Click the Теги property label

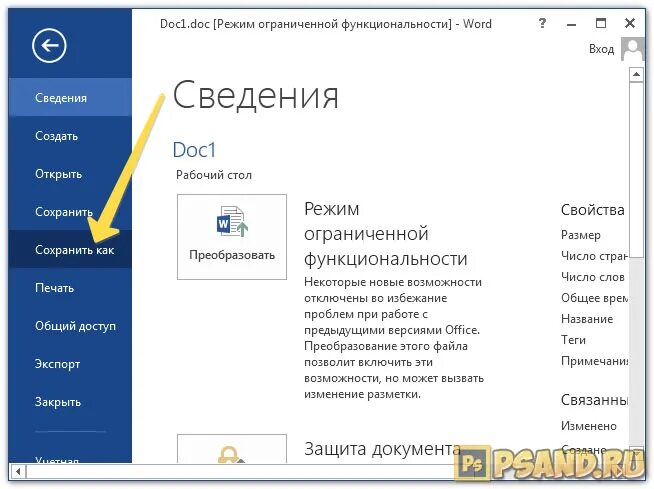[573, 340]
